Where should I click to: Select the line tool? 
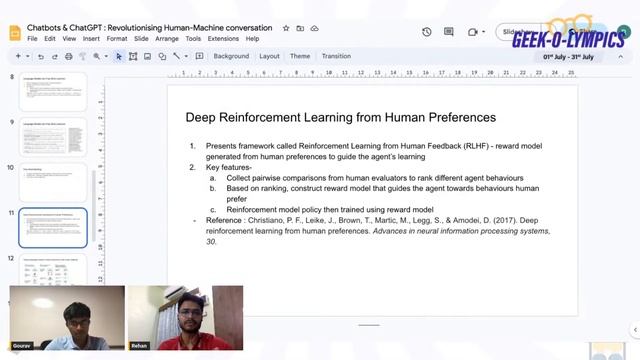tap(176, 56)
